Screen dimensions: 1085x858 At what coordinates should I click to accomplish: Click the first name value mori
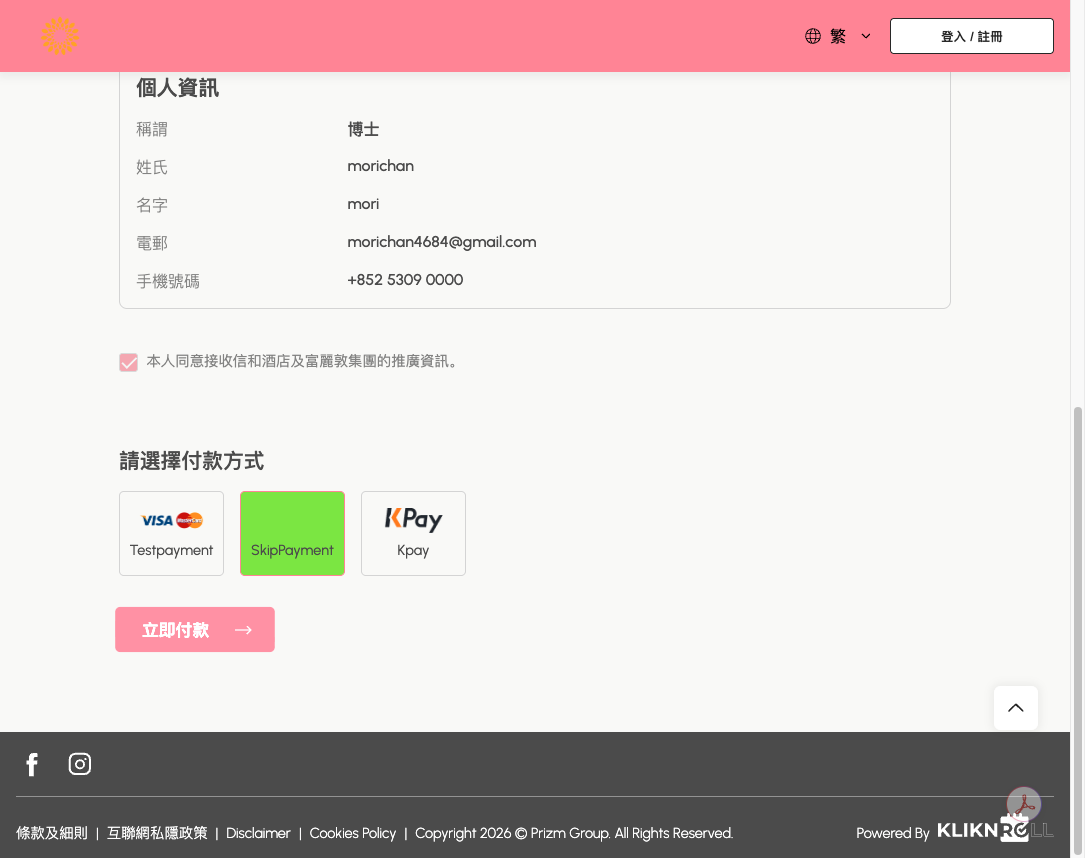[363, 204]
